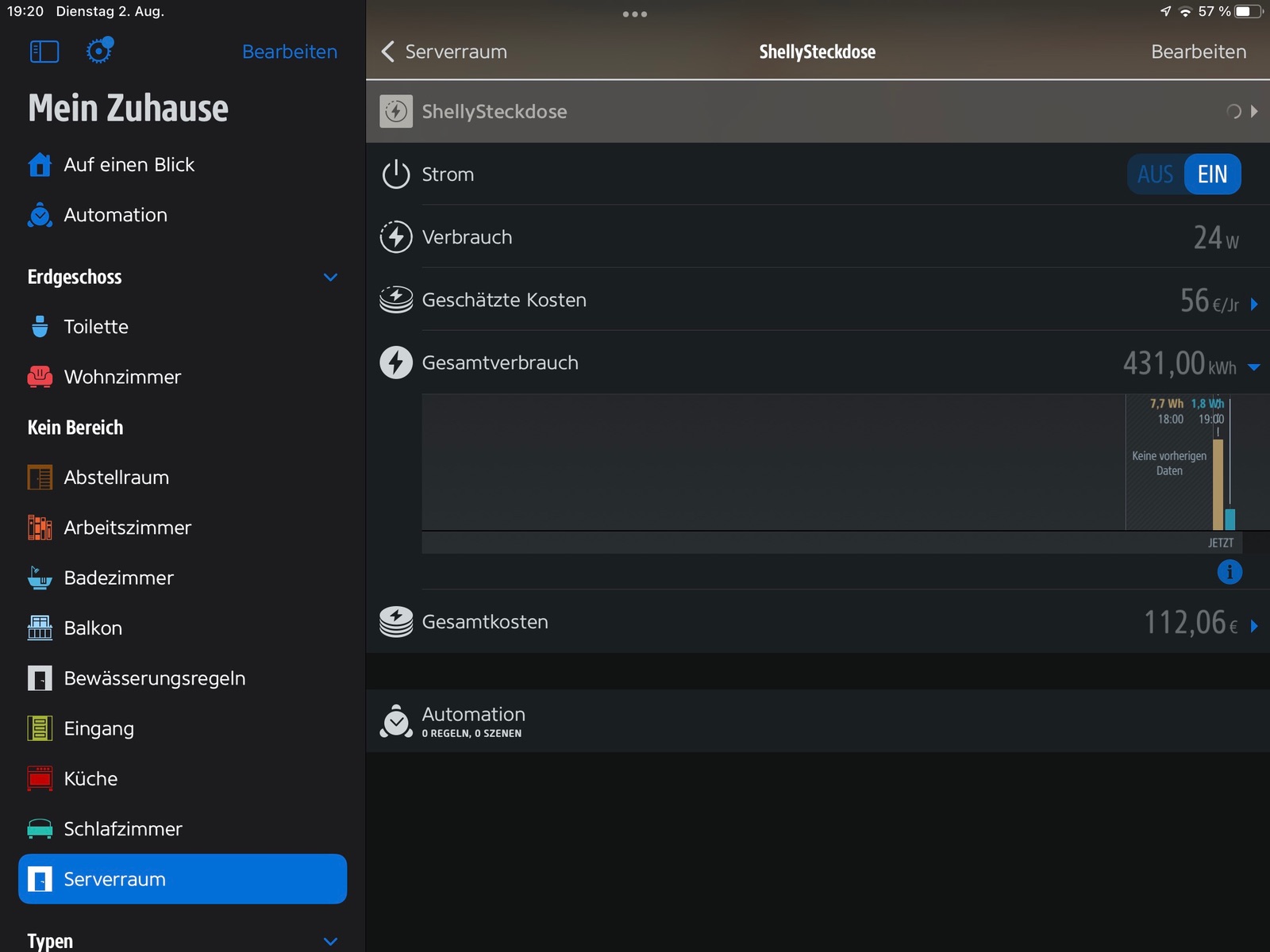
Task: Collapse the Gesamtverbrauch chart arrow
Action: tap(1254, 367)
